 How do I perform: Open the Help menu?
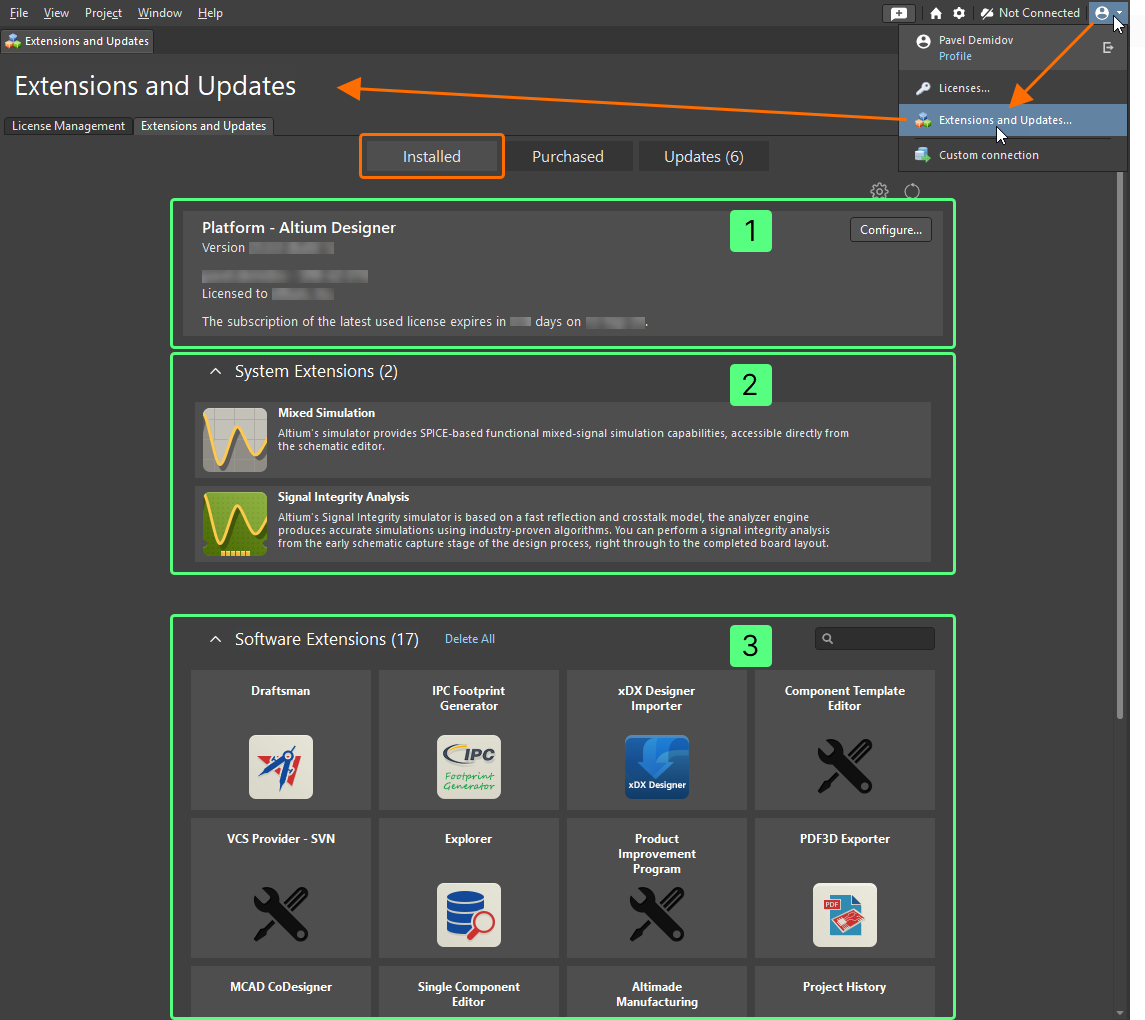[210, 13]
